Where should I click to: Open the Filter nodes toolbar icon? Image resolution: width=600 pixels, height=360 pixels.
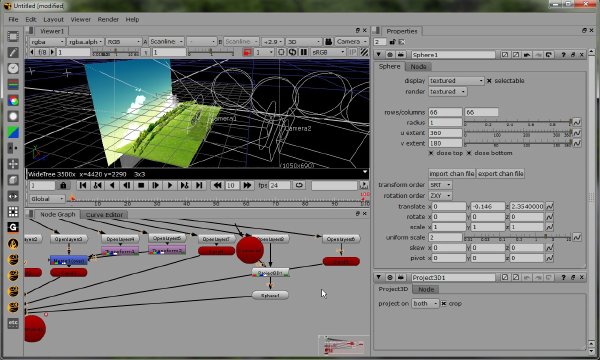13,116
